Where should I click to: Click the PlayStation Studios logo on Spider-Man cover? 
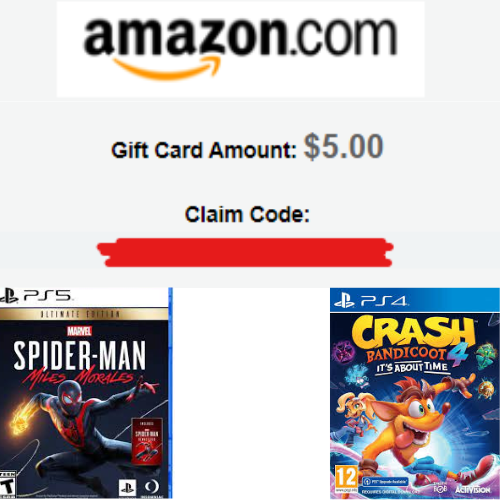pyautogui.click(x=127, y=488)
